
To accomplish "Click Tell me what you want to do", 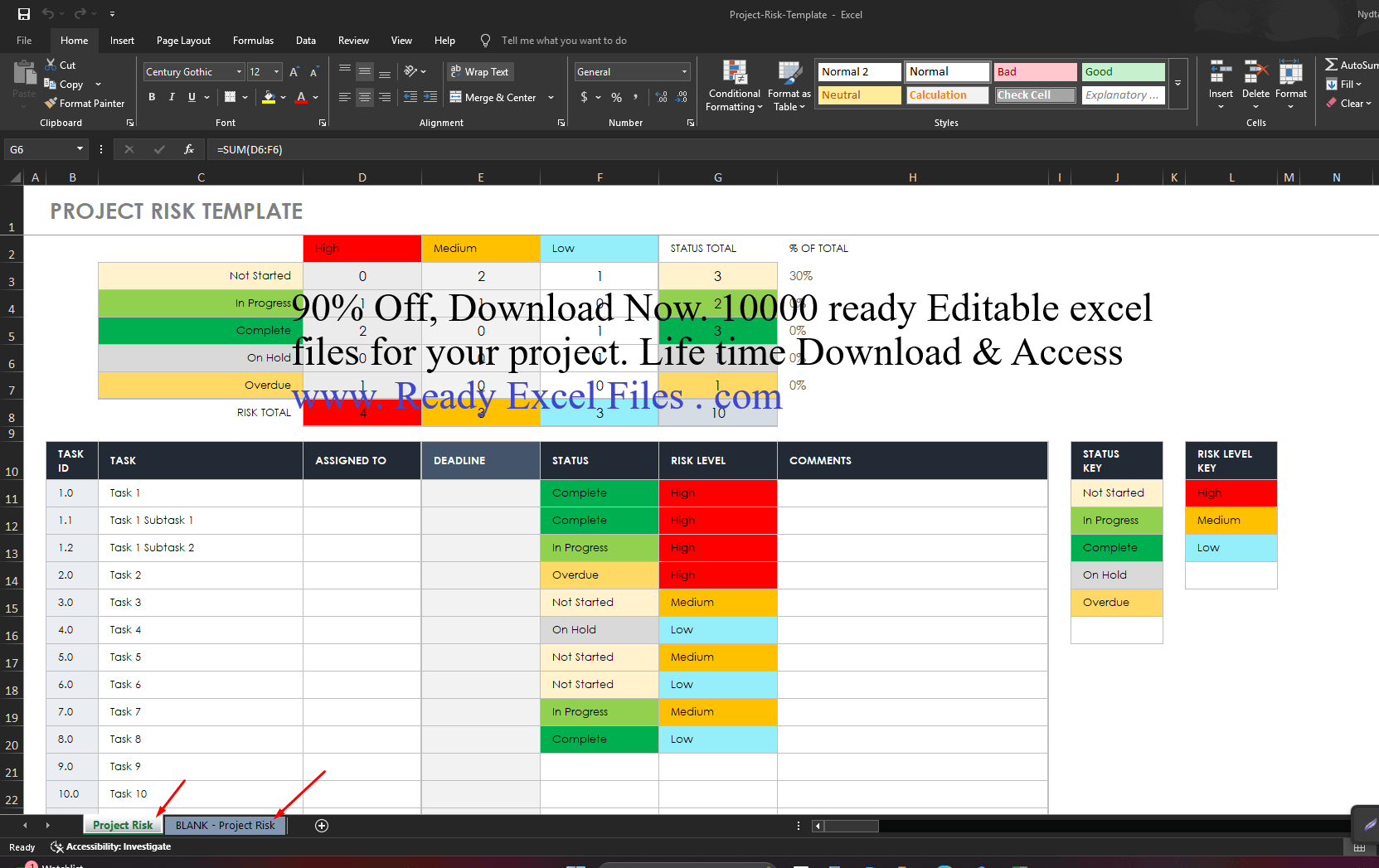I will tap(564, 41).
